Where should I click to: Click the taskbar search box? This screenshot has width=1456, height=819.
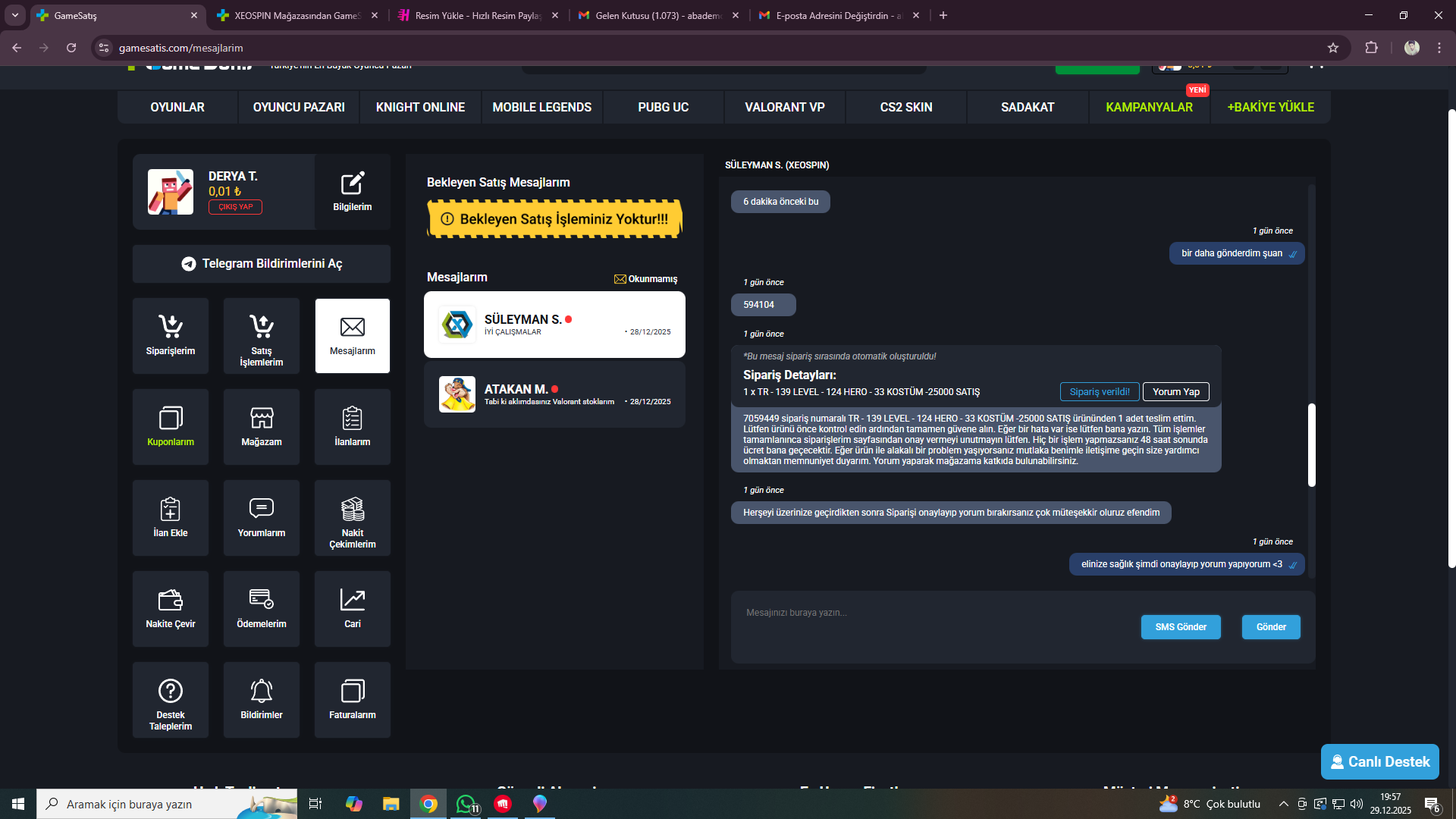tap(167, 804)
